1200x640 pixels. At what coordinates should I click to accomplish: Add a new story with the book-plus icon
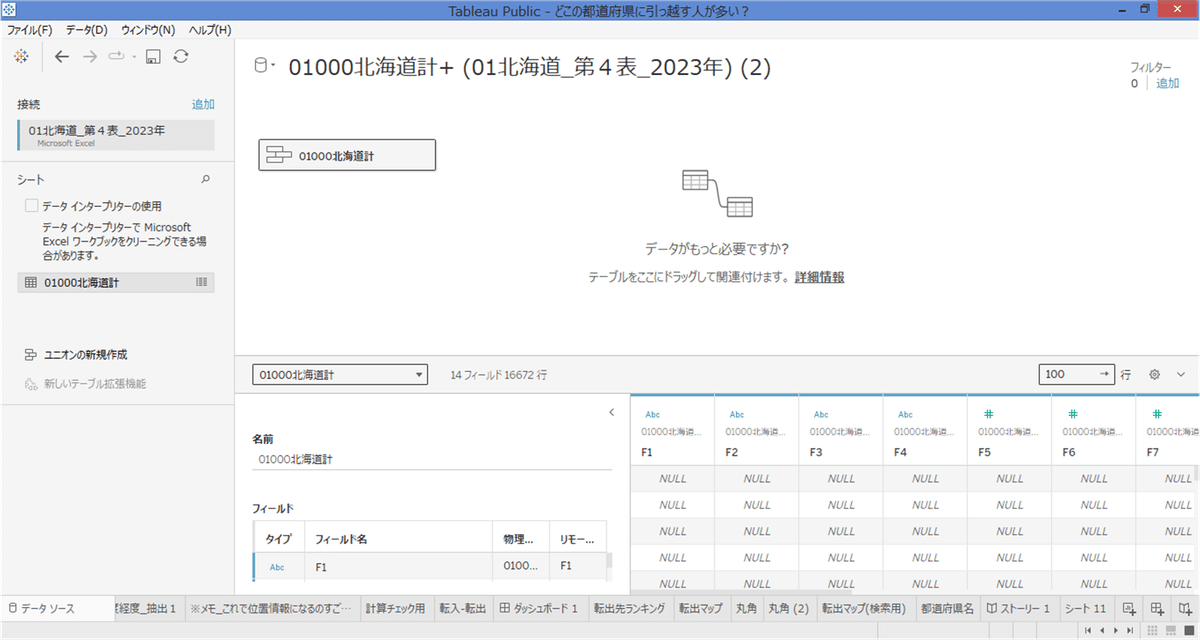(x=1185, y=608)
